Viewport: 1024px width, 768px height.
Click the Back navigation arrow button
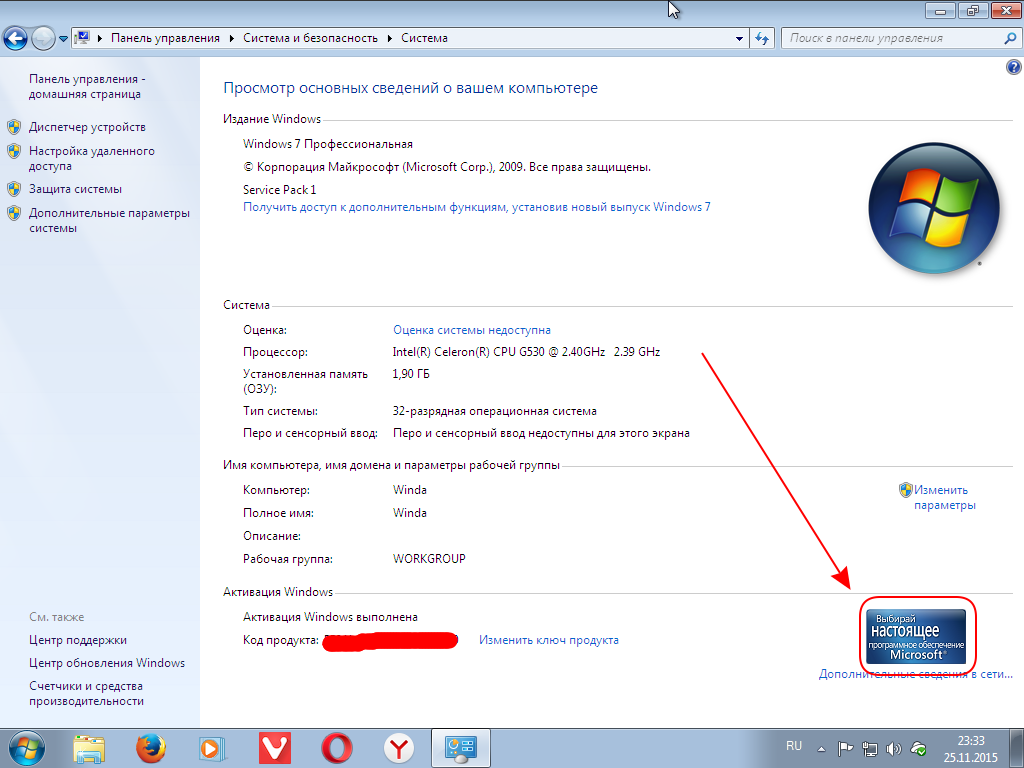[x=16, y=39]
